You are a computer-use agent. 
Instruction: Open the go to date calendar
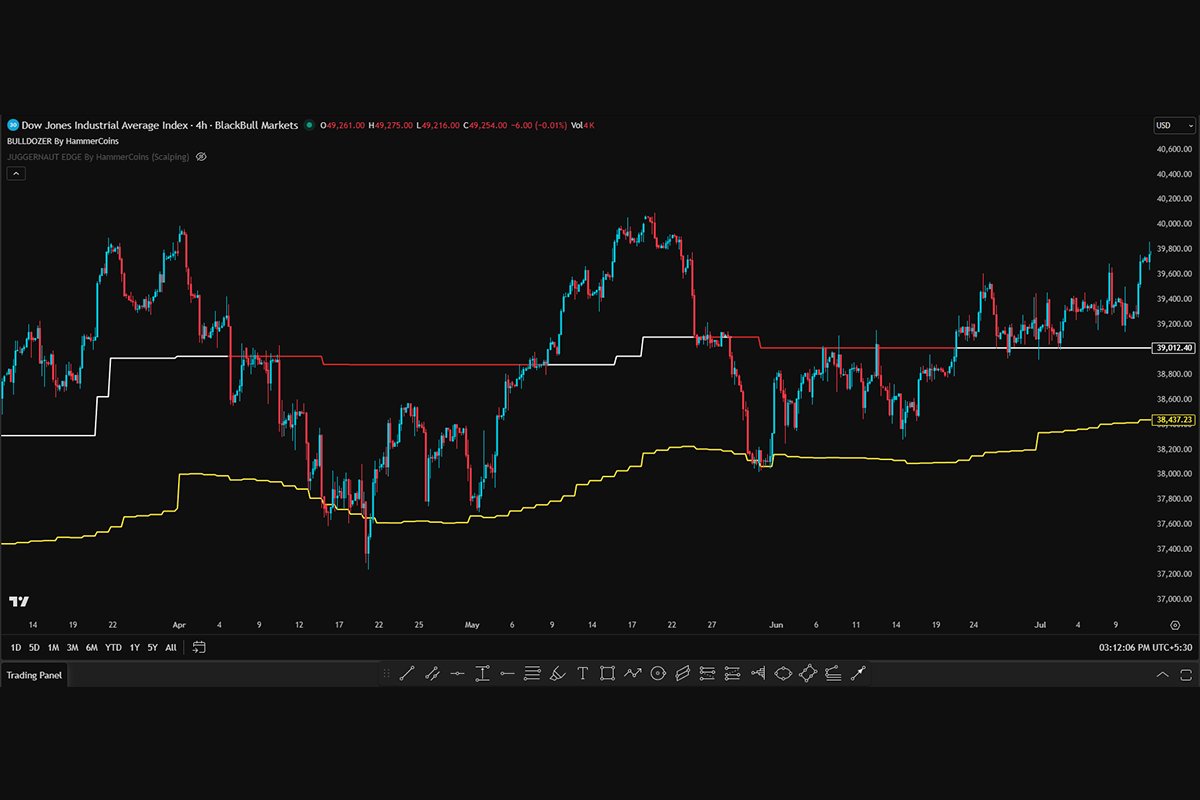199,647
